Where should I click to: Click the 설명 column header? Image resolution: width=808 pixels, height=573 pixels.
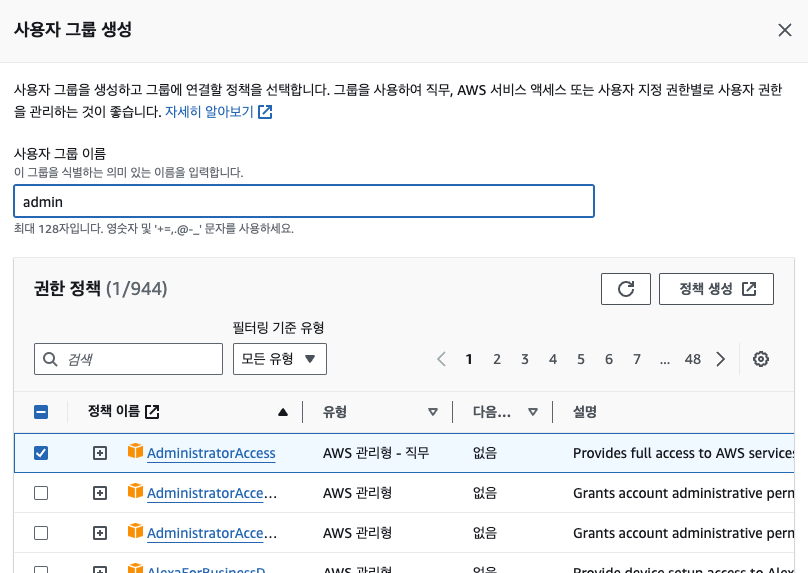[x=585, y=412]
